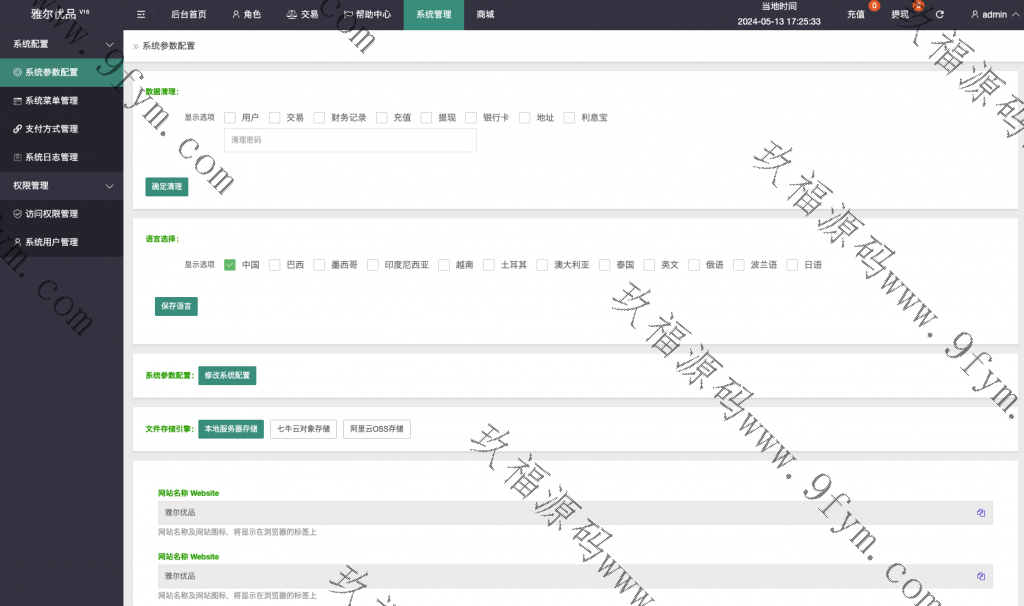This screenshot has height=606, width=1024.
Task: Open 系统菜单管理 in the sidebar
Action: tap(51, 101)
